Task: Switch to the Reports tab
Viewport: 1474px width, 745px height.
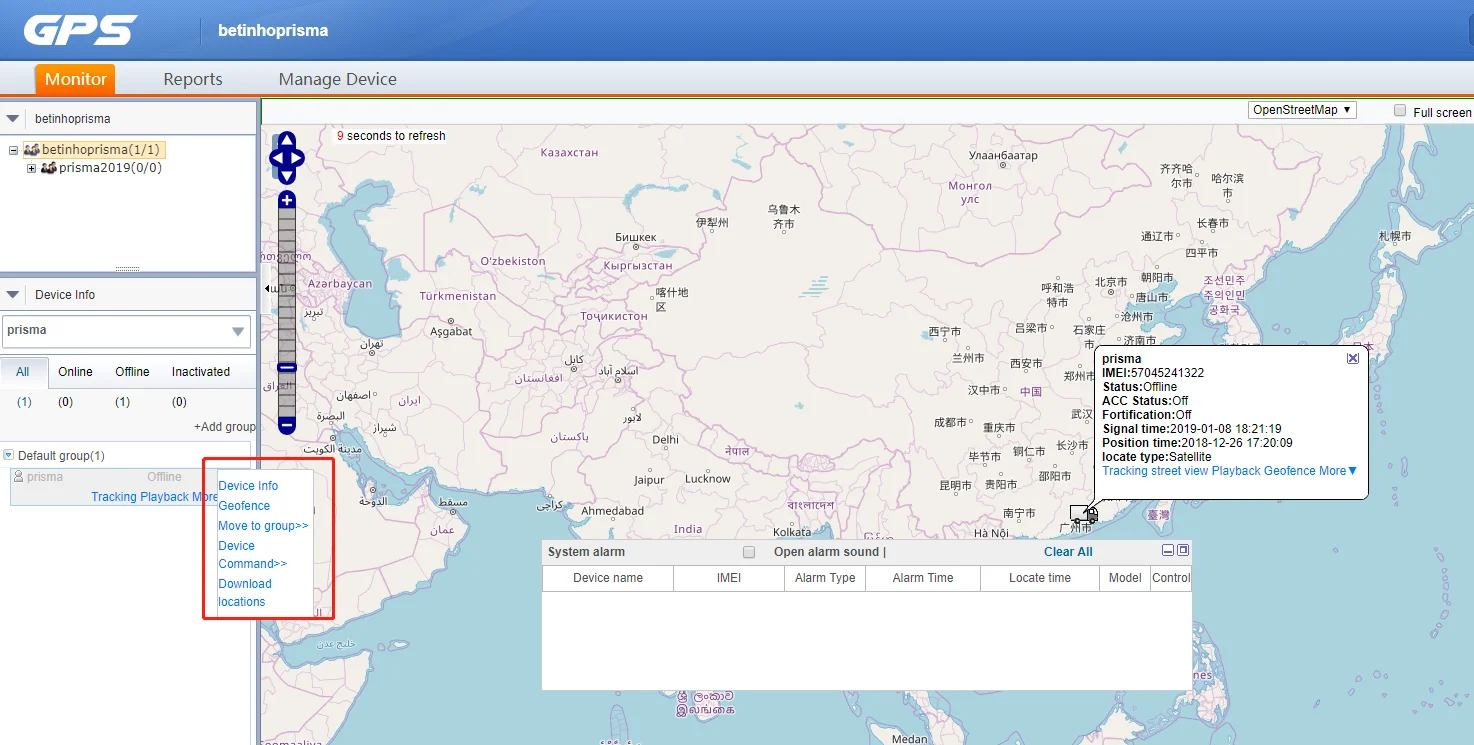Action: point(192,78)
